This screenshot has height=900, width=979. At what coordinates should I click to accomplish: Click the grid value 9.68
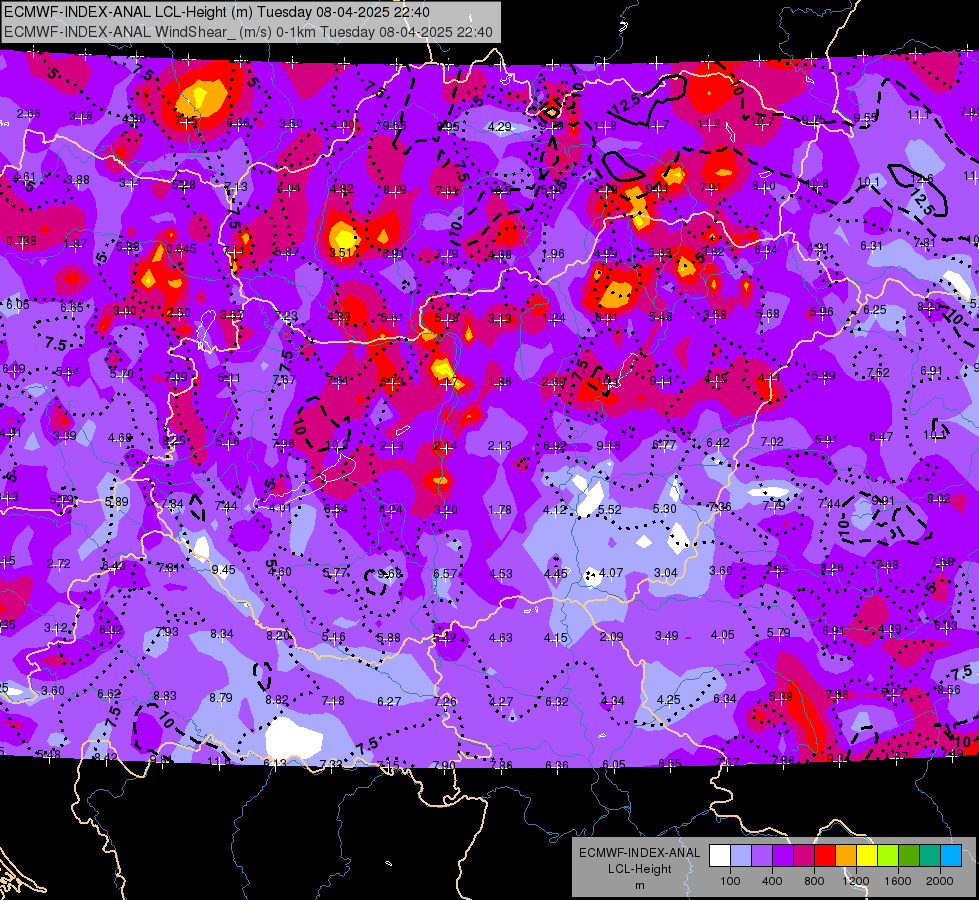tap(390, 573)
